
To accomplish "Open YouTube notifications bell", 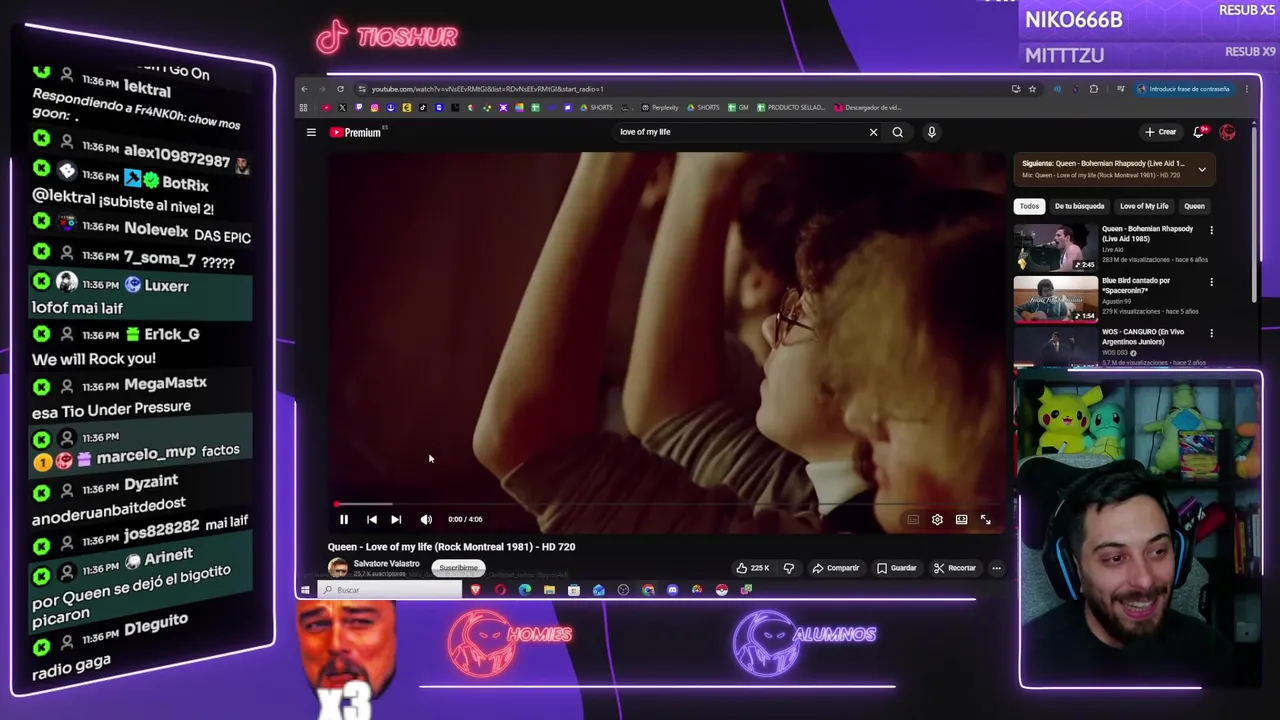I will pos(1199,132).
